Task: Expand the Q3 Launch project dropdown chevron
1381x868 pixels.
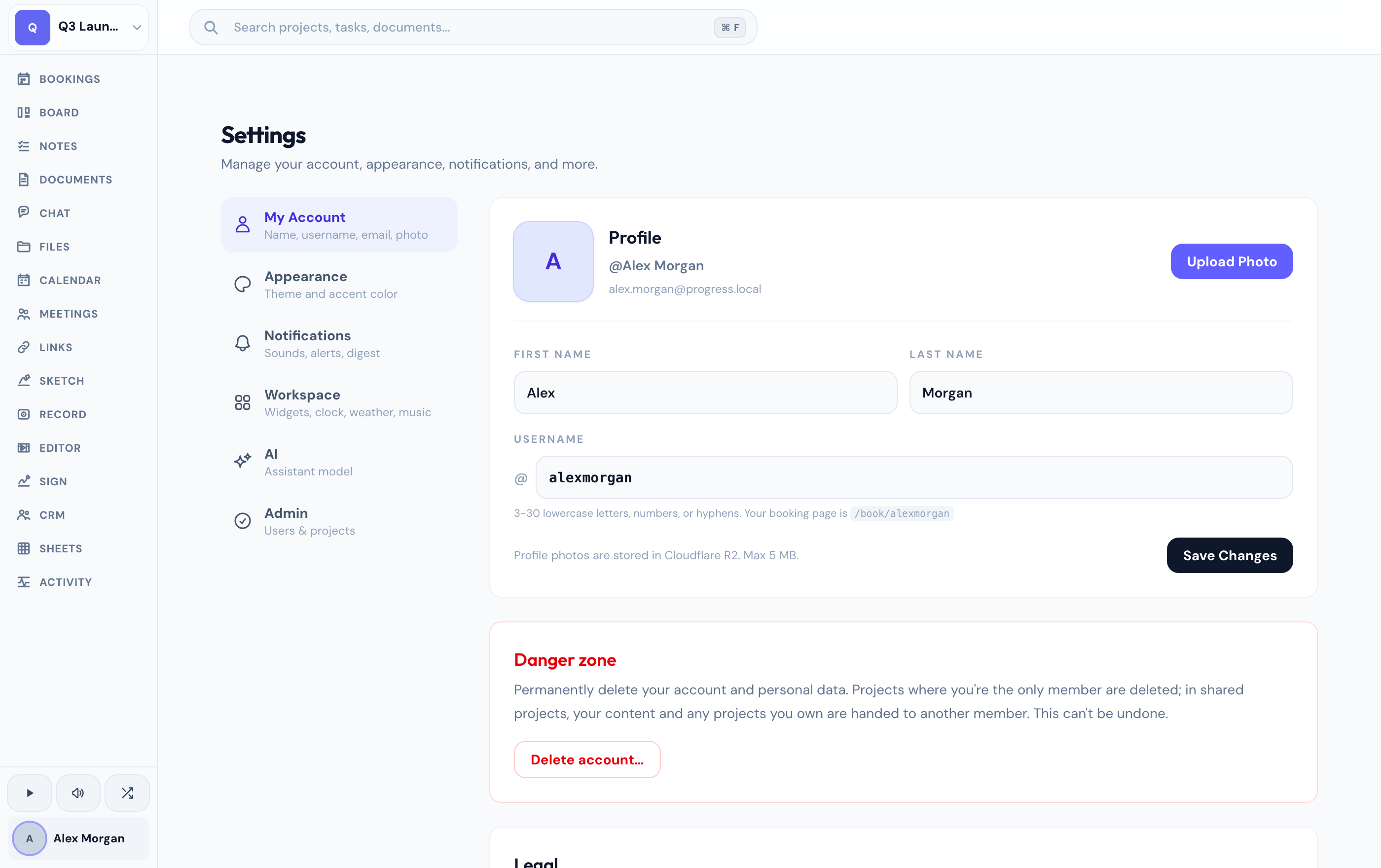Action: tap(137, 27)
